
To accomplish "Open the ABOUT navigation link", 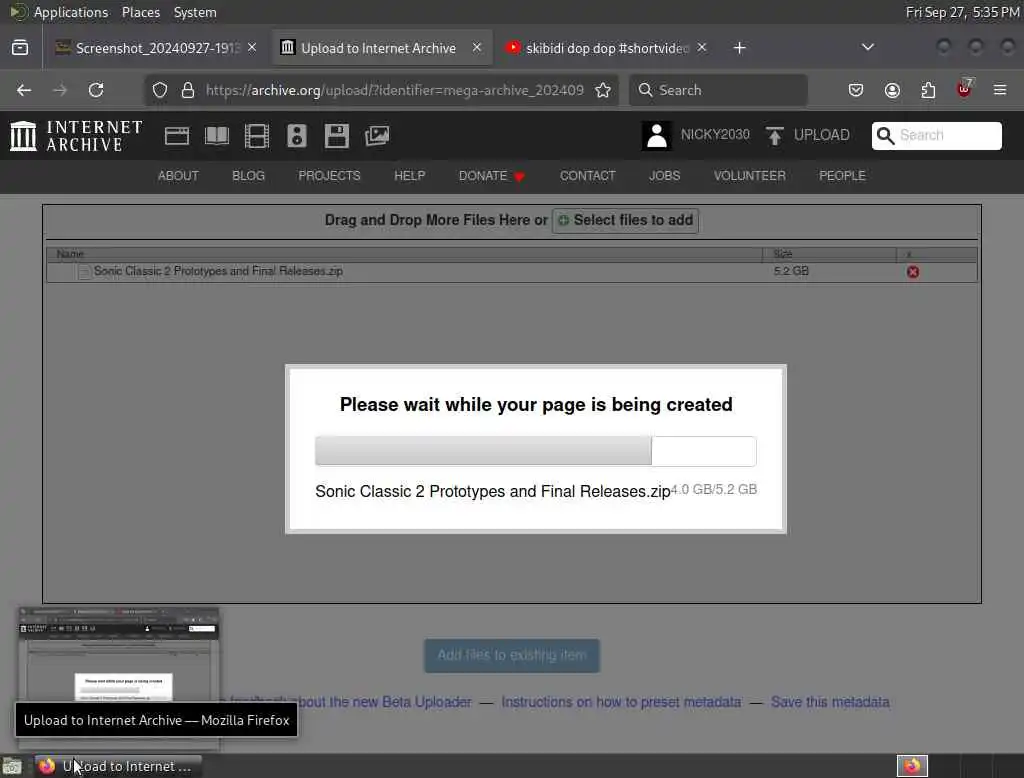I will click(x=178, y=176).
